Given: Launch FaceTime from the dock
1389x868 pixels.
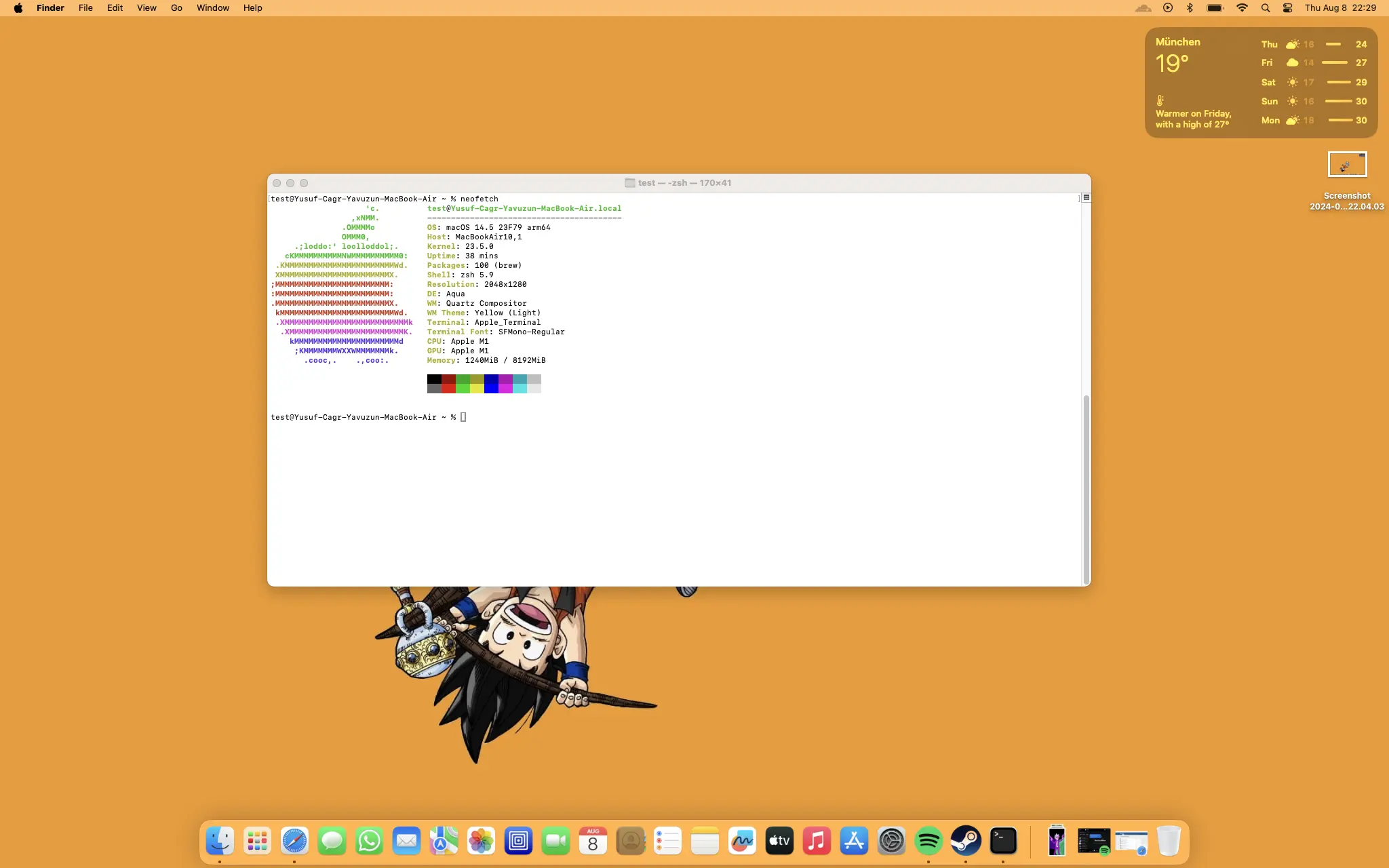Looking at the screenshot, I should click(555, 841).
